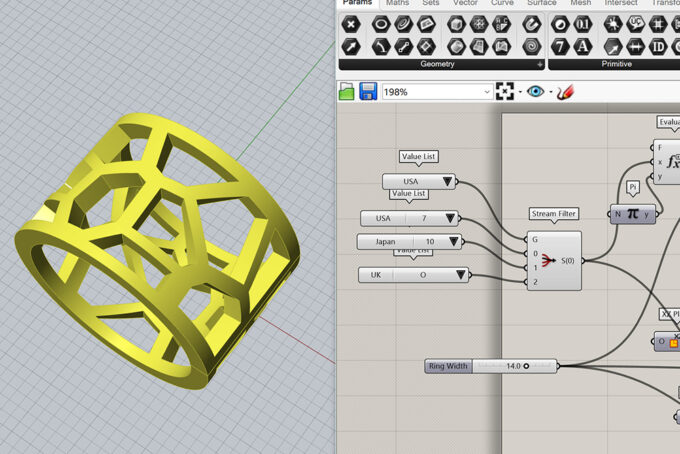Expand the UK O value list dropdown
The image size is (680, 454).
point(461,275)
